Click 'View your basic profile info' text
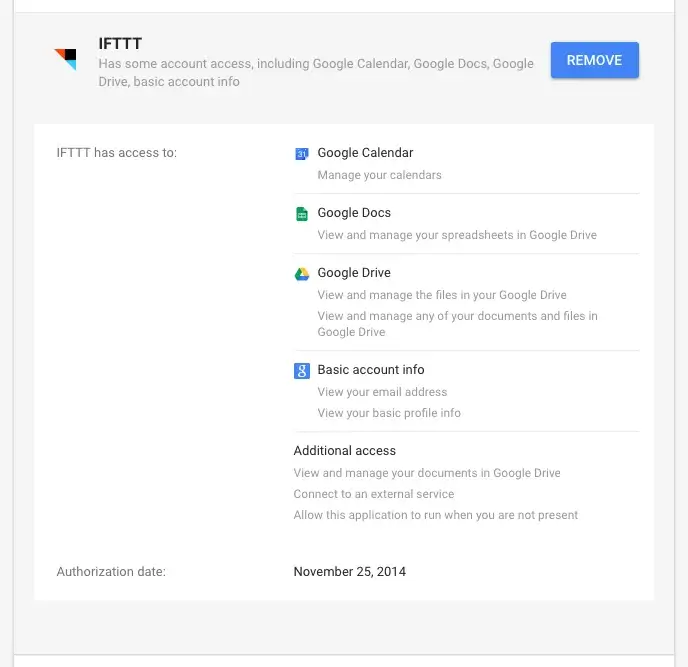This screenshot has height=667, width=688. pos(389,413)
